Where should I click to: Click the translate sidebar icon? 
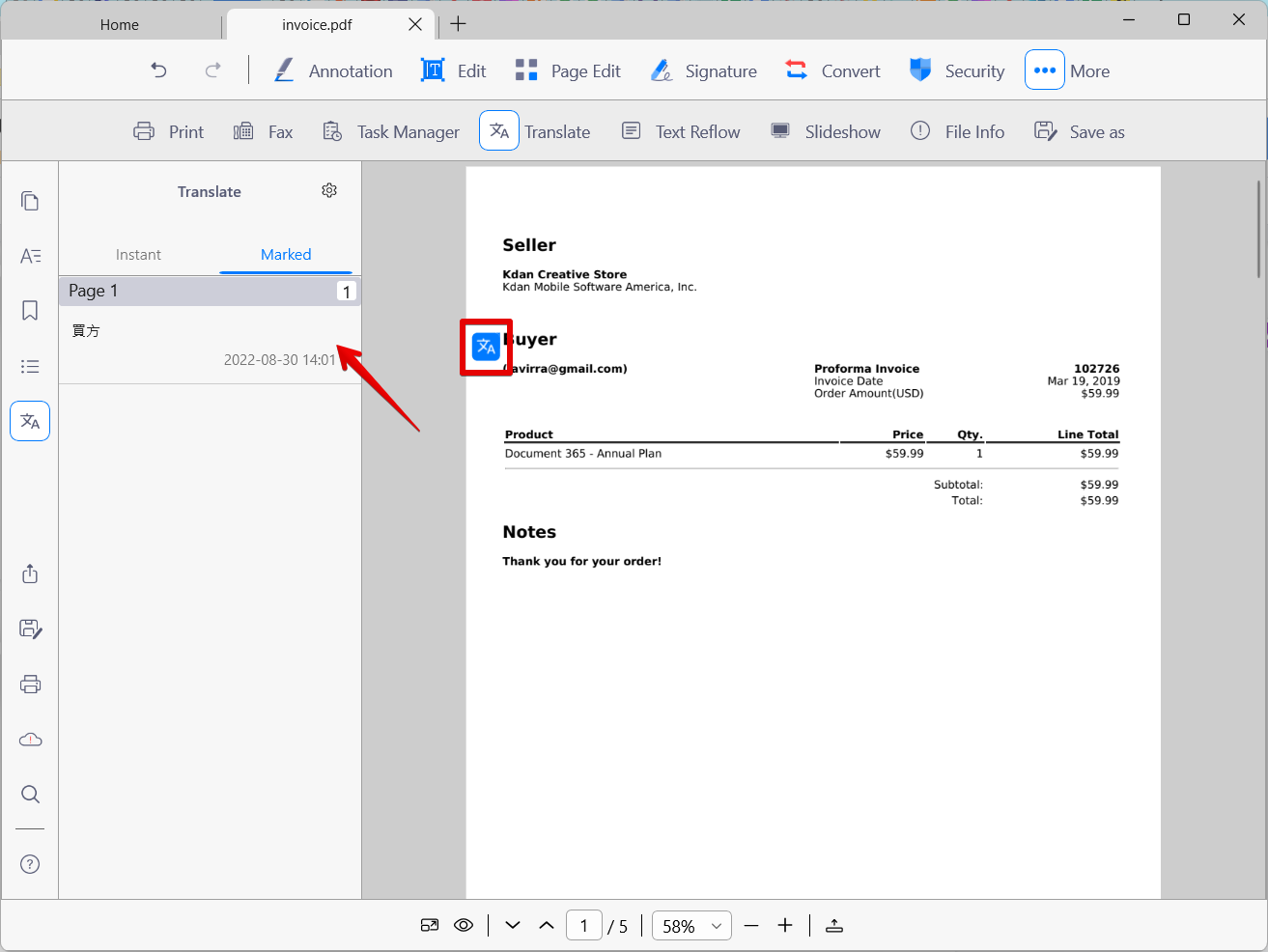pos(30,421)
